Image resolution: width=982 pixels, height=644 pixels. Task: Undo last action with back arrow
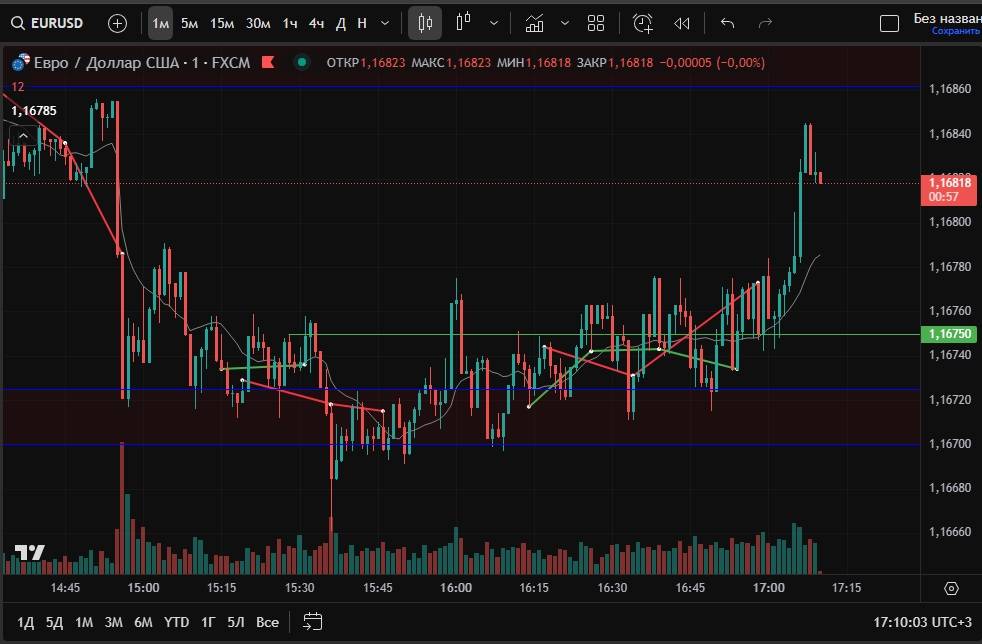(x=728, y=23)
